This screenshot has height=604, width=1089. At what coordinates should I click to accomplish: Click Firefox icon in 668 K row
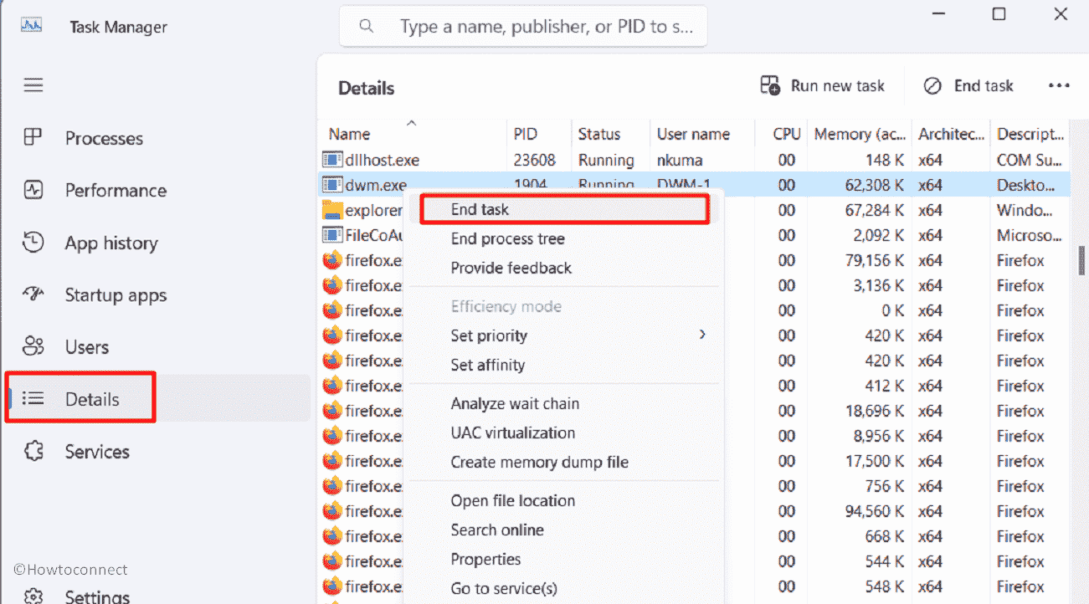pyautogui.click(x=332, y=536)
